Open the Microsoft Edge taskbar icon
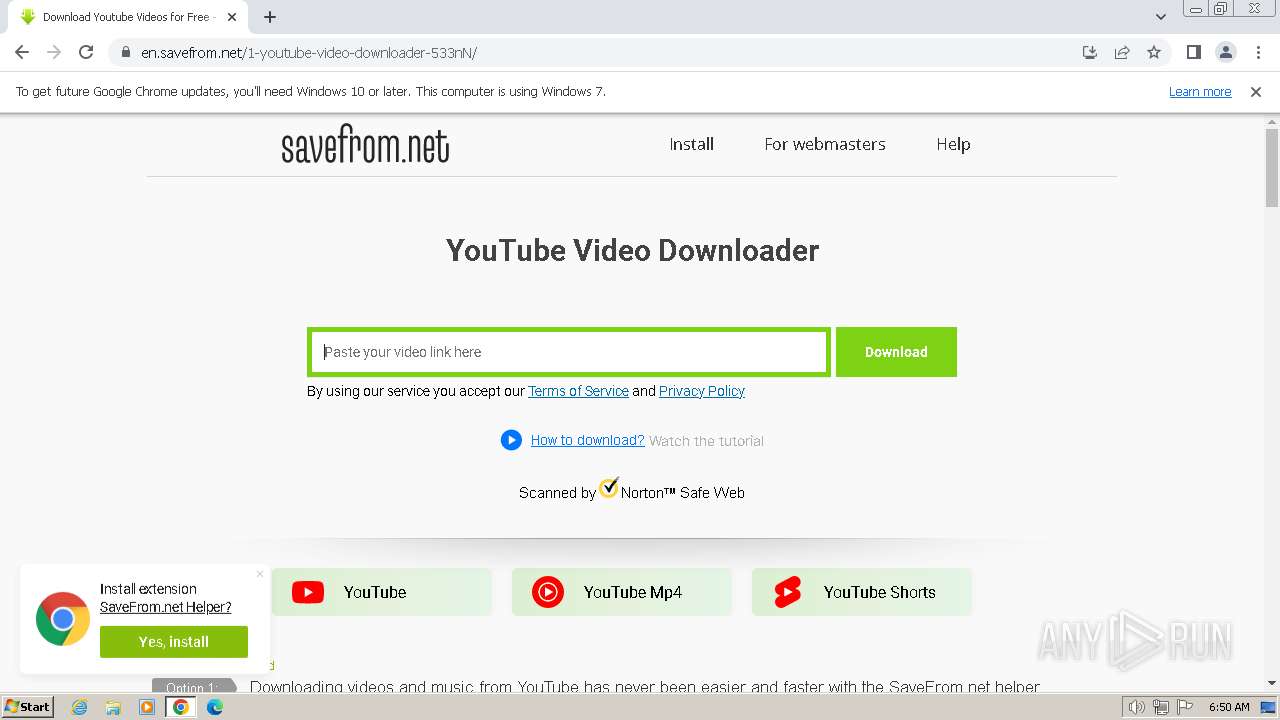 point(215,707)
